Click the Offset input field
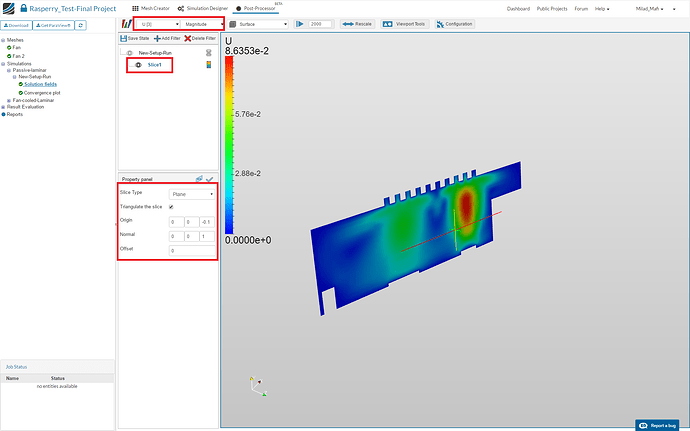 pyautogui.click(x=192, y=250)
